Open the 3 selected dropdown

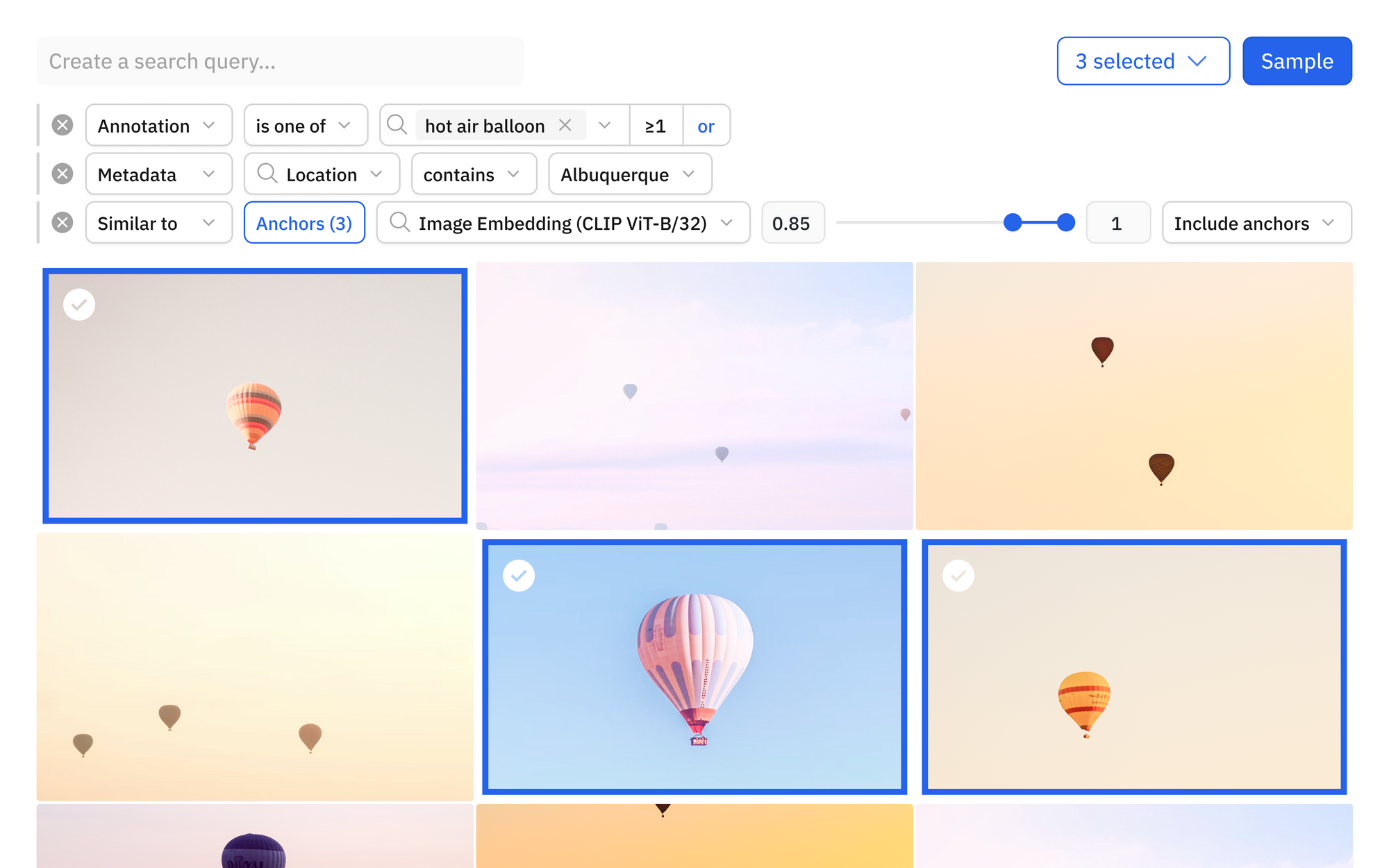click(x=1142, y=61)
